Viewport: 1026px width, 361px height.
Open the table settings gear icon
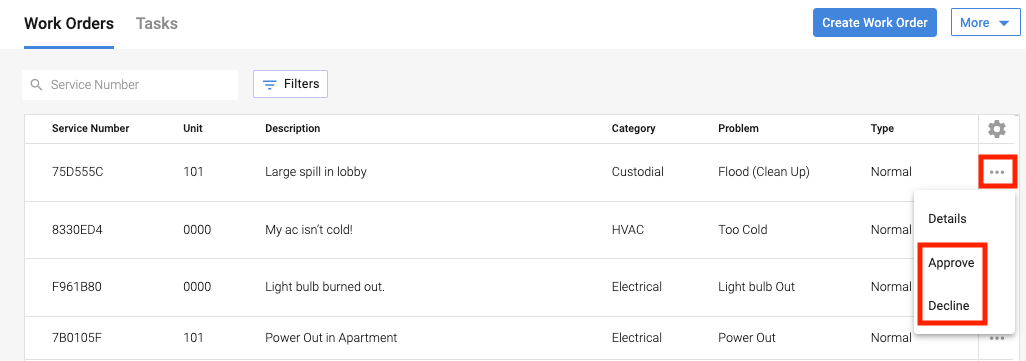[x=997, y=129]
